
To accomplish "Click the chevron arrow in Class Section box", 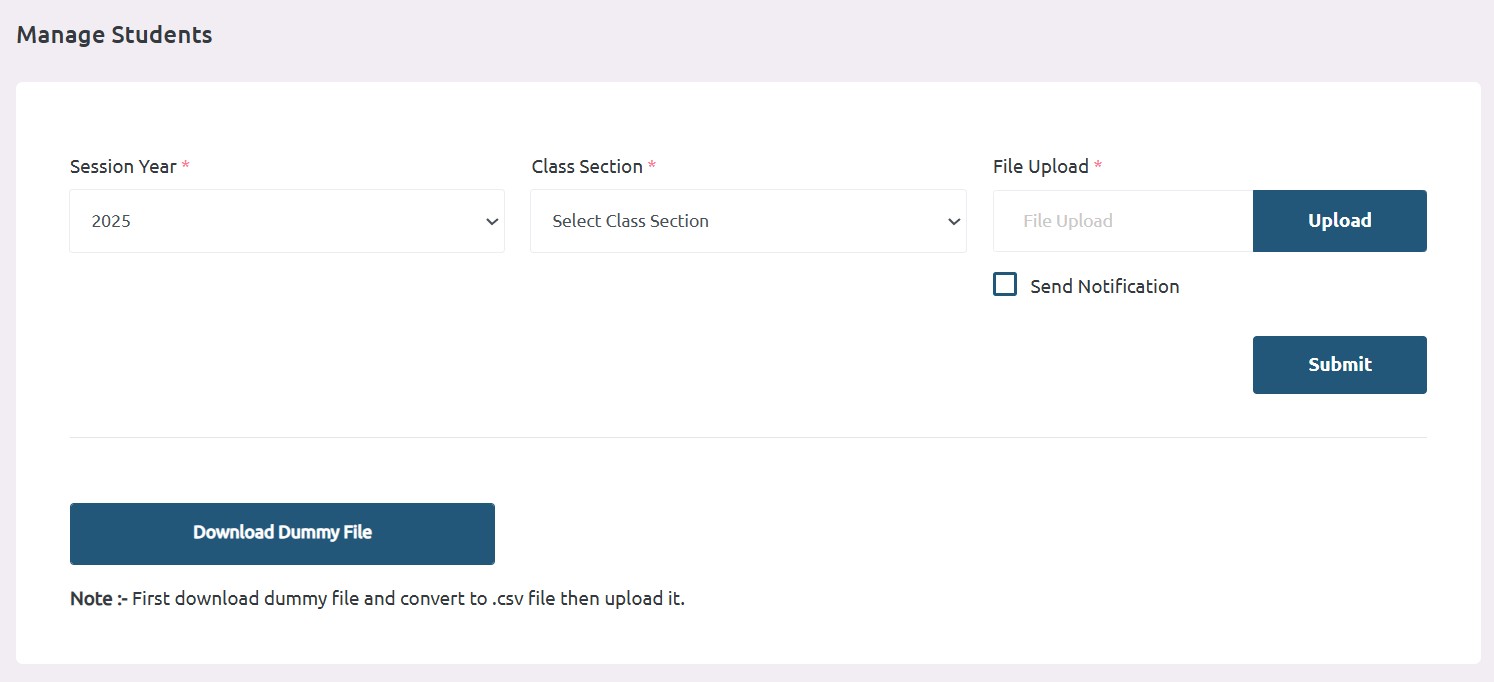I will (954, 222).
